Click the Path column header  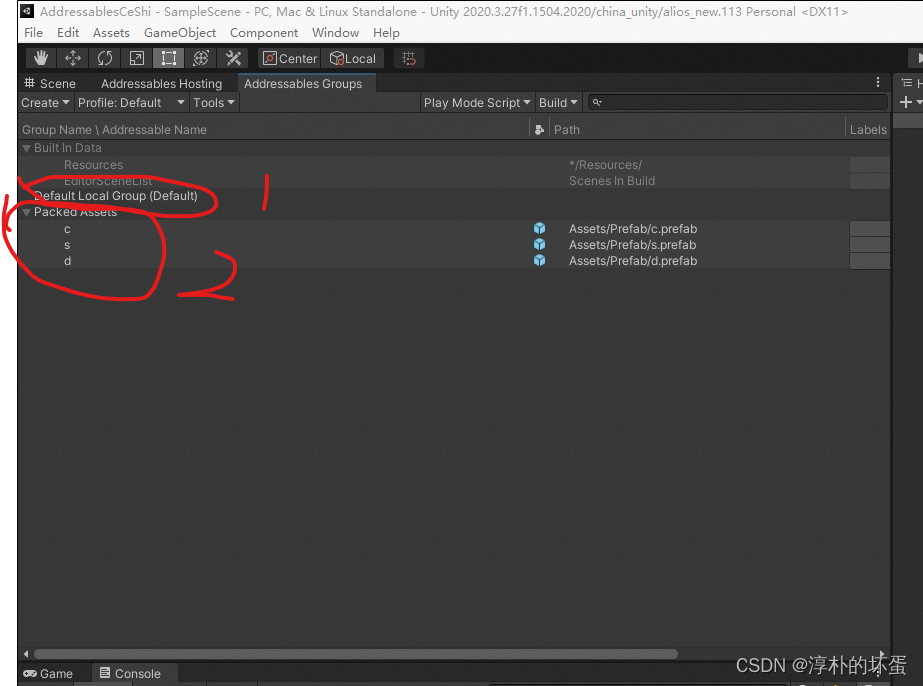click(x=566, y=130)
